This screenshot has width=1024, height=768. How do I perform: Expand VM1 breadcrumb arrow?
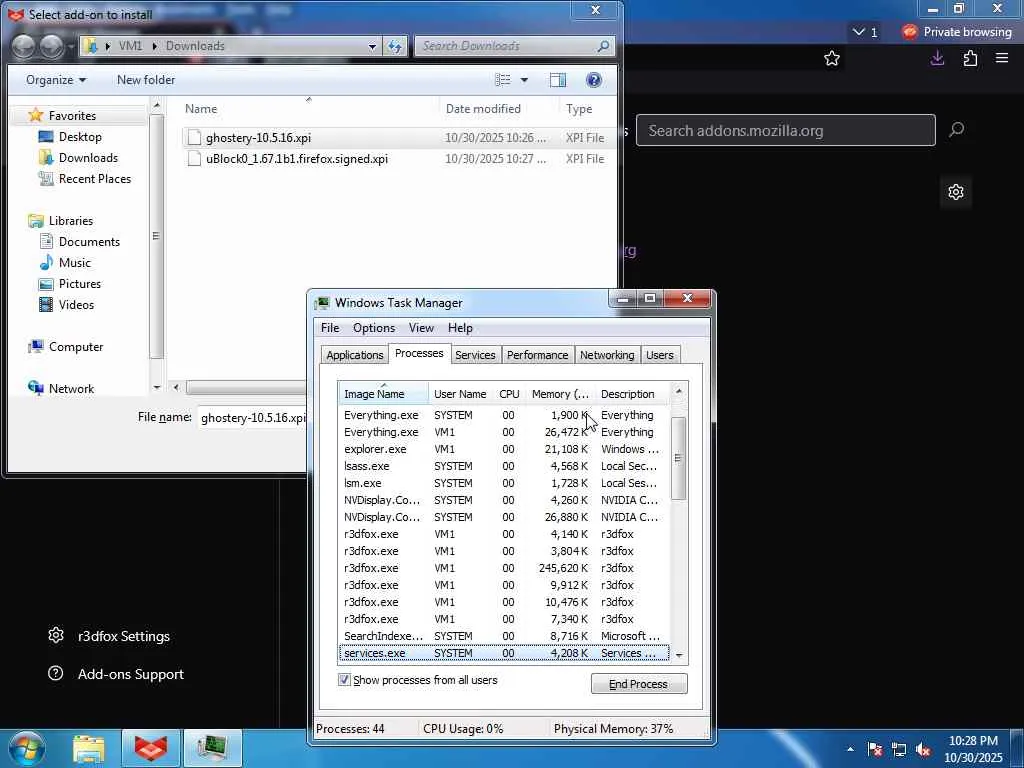coord(155,46)
